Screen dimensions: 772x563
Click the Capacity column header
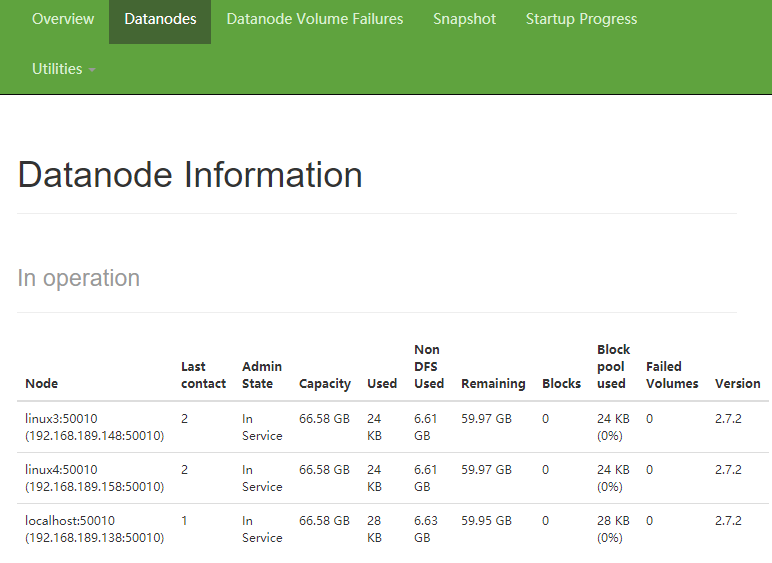click(x=324, y=383)
